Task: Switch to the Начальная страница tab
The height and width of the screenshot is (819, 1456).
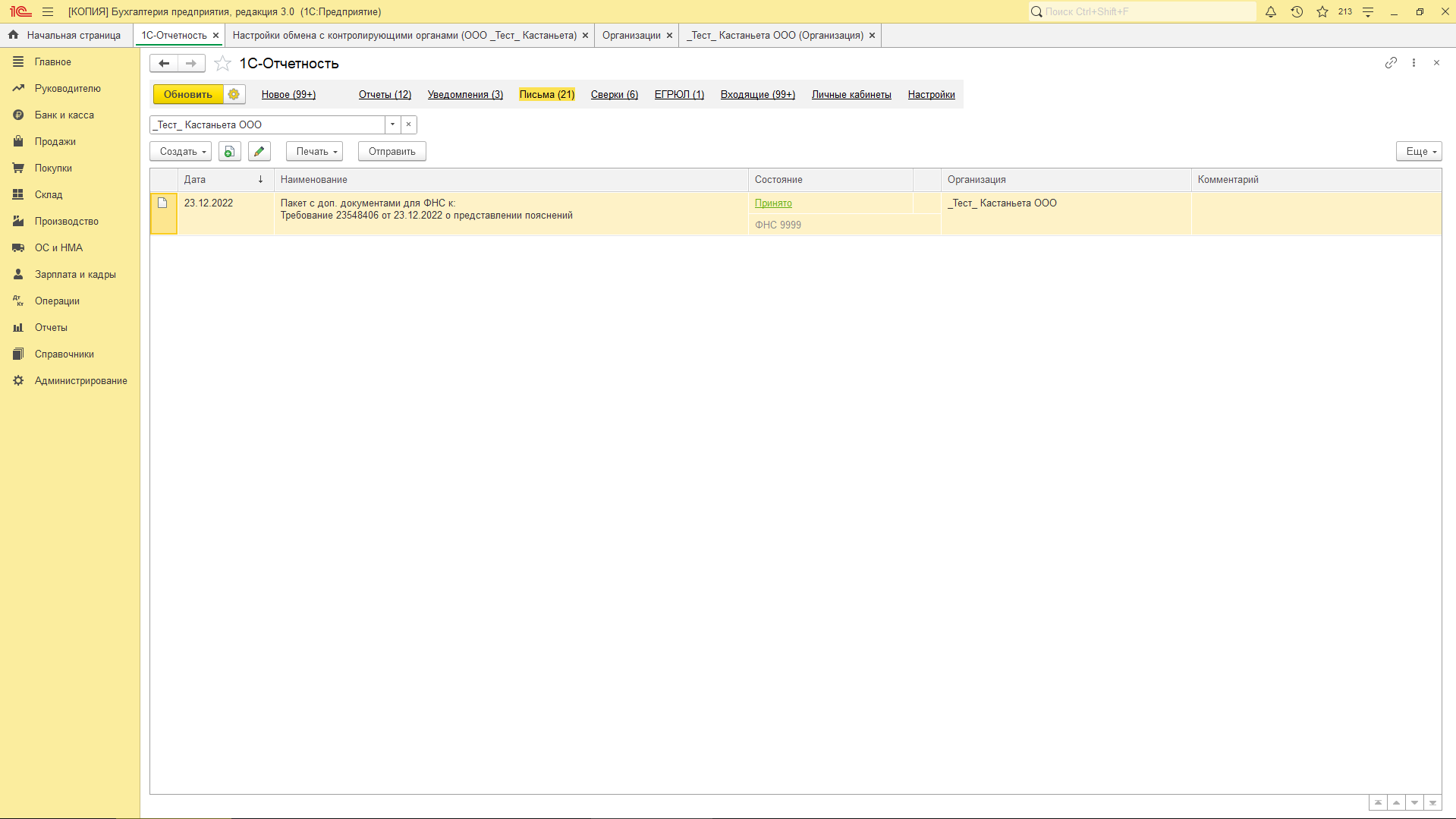Action: pos(73,35)
